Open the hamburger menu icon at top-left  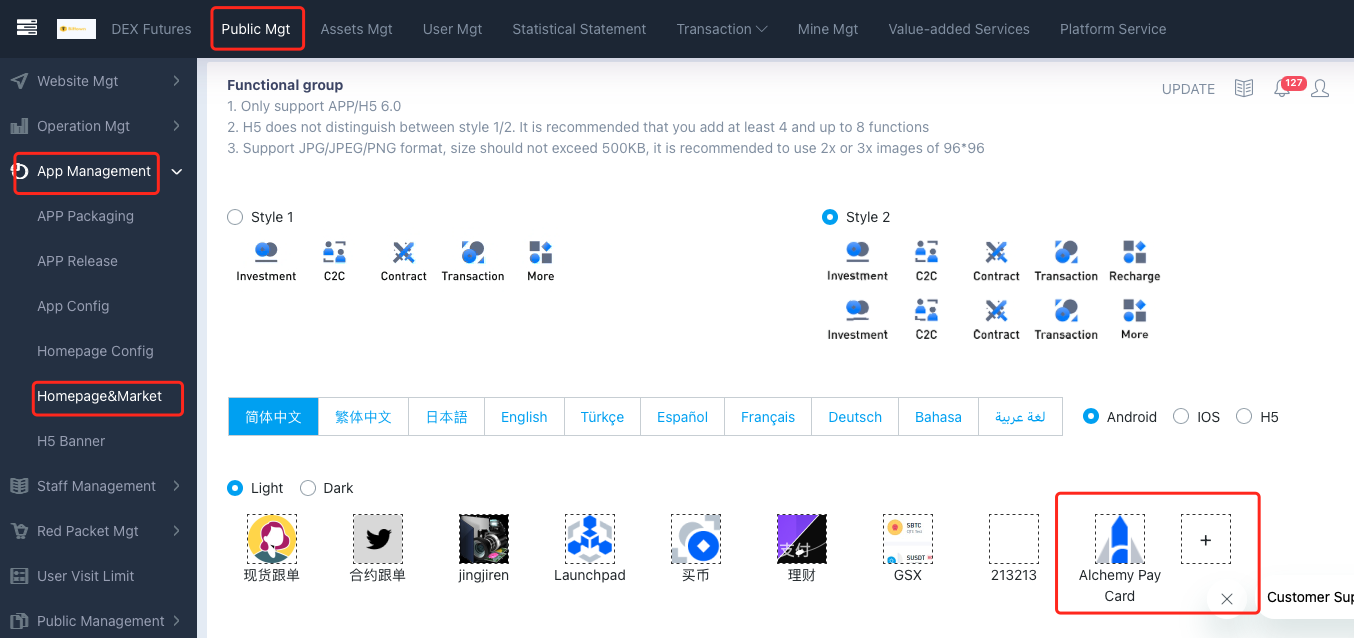tap(27, 28)
